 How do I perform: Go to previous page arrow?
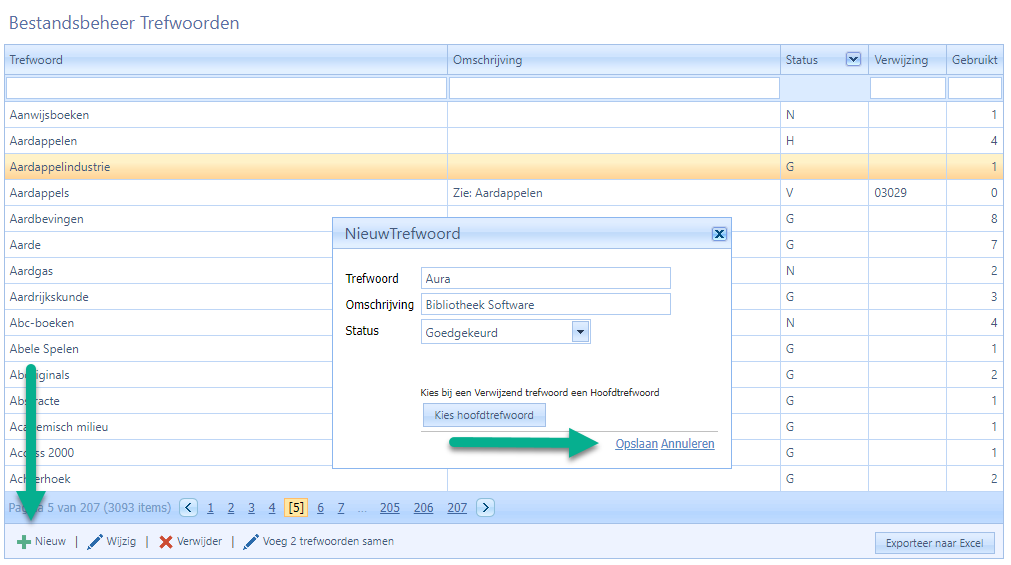coord(189,508)
